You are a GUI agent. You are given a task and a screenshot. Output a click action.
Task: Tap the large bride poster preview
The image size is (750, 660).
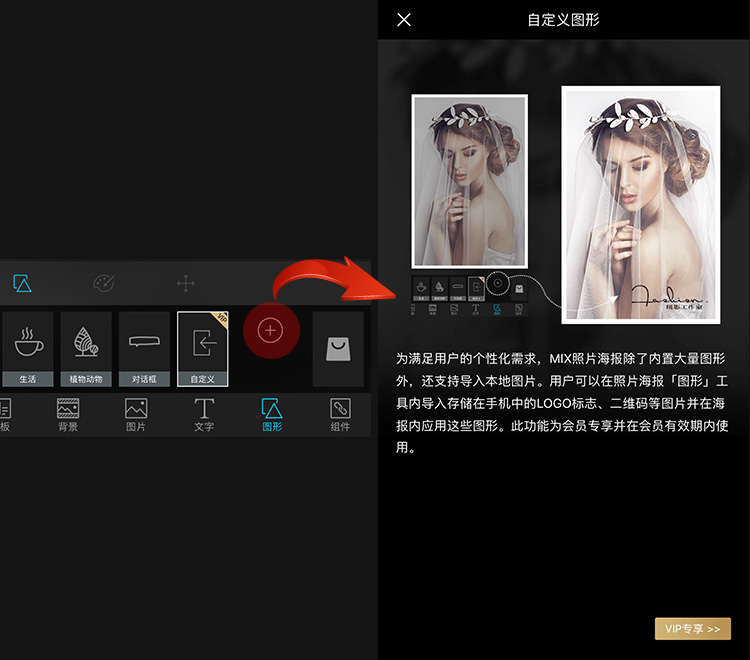tap(641, 205)
